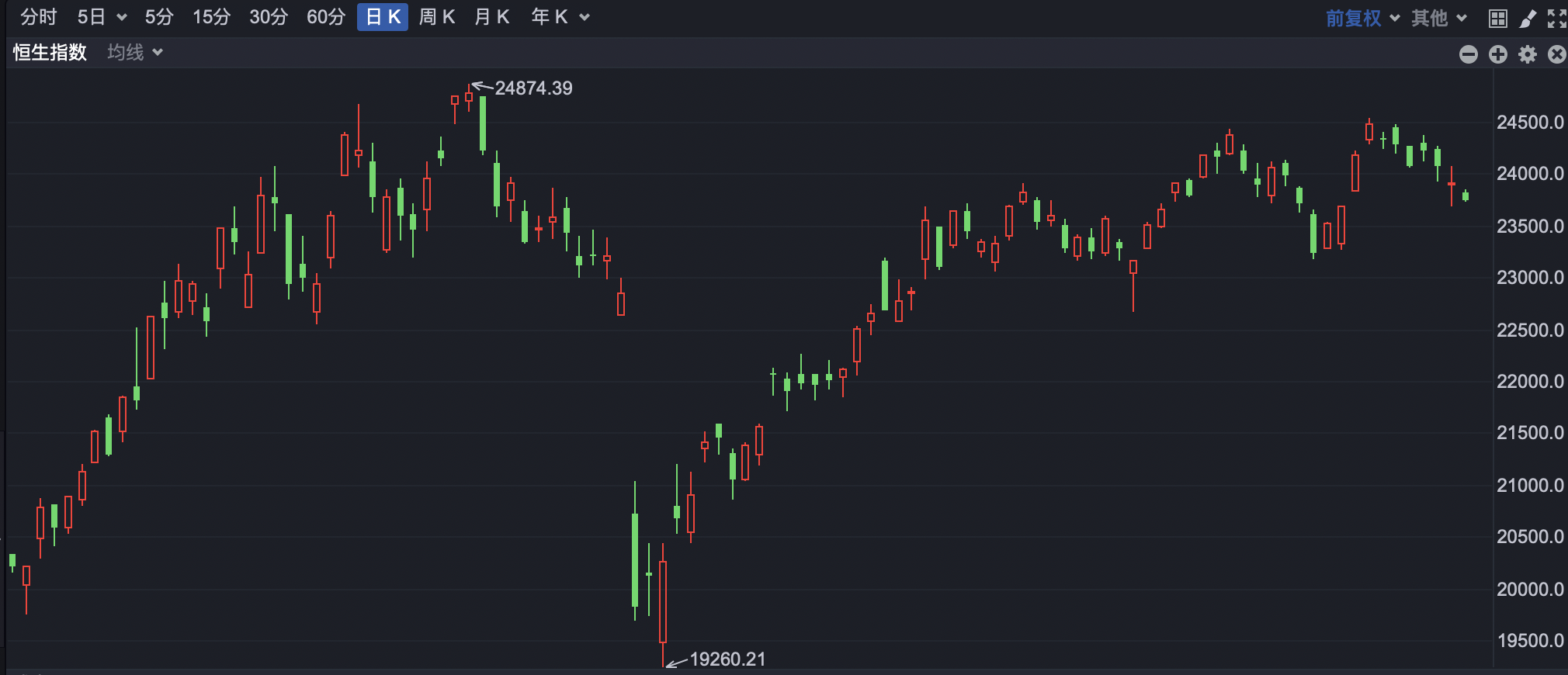Switch to 60分 chart interval
Viewport: 1568px width, 675px height.
(x=325, y=17)
